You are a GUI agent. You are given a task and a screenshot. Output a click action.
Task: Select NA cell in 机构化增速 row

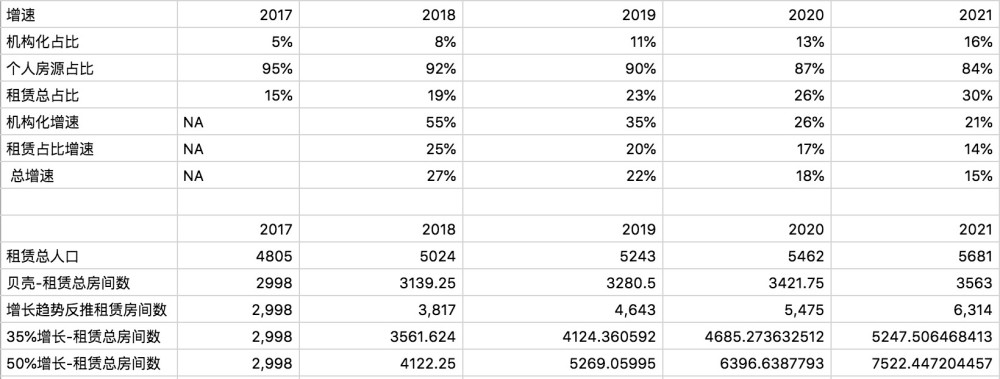[x=239, y=122]
